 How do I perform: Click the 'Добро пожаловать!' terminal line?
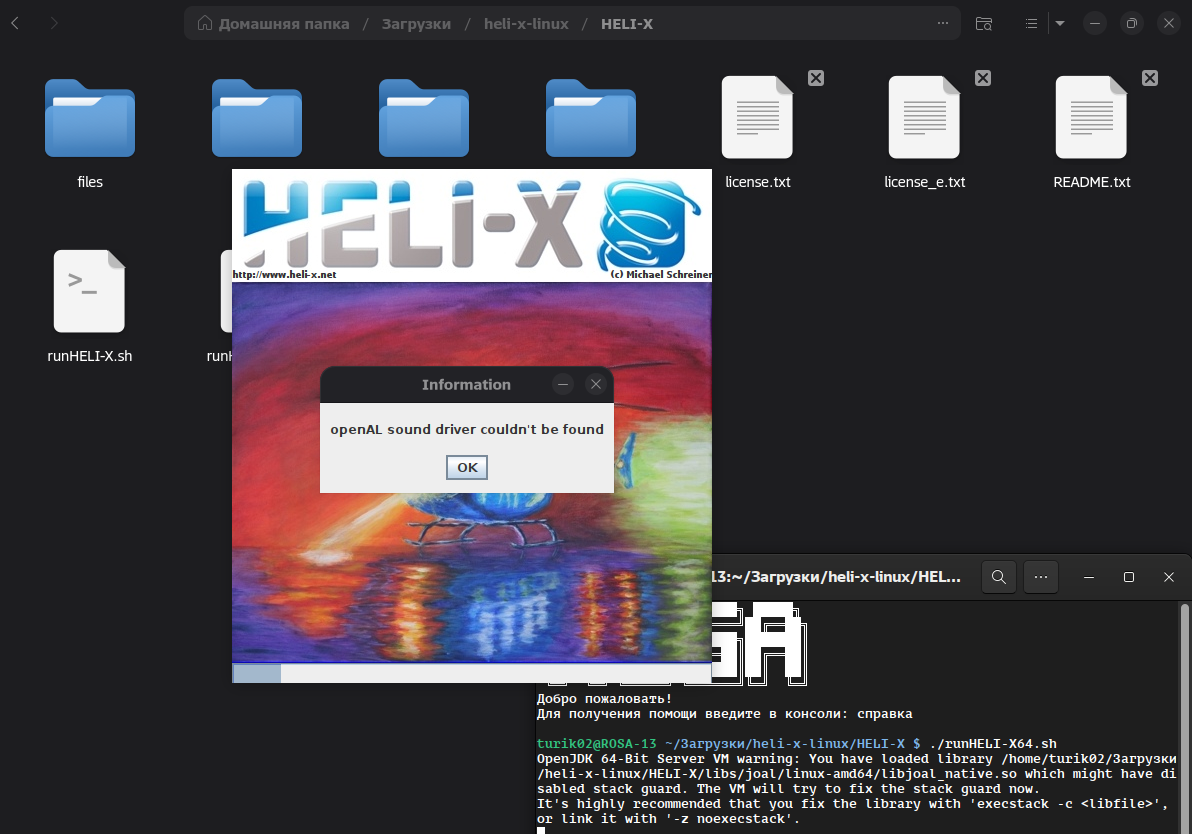point(604,699)
